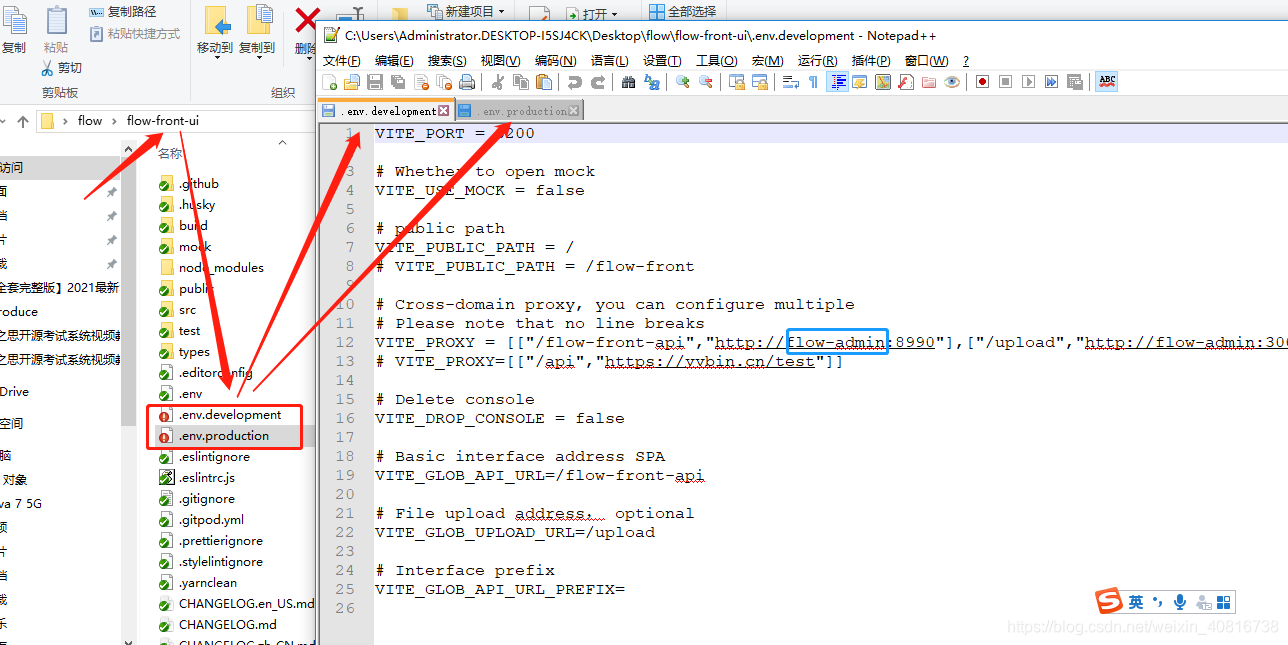
Task: Toggle the indent guide toolbar button
Action: [838, 82]
